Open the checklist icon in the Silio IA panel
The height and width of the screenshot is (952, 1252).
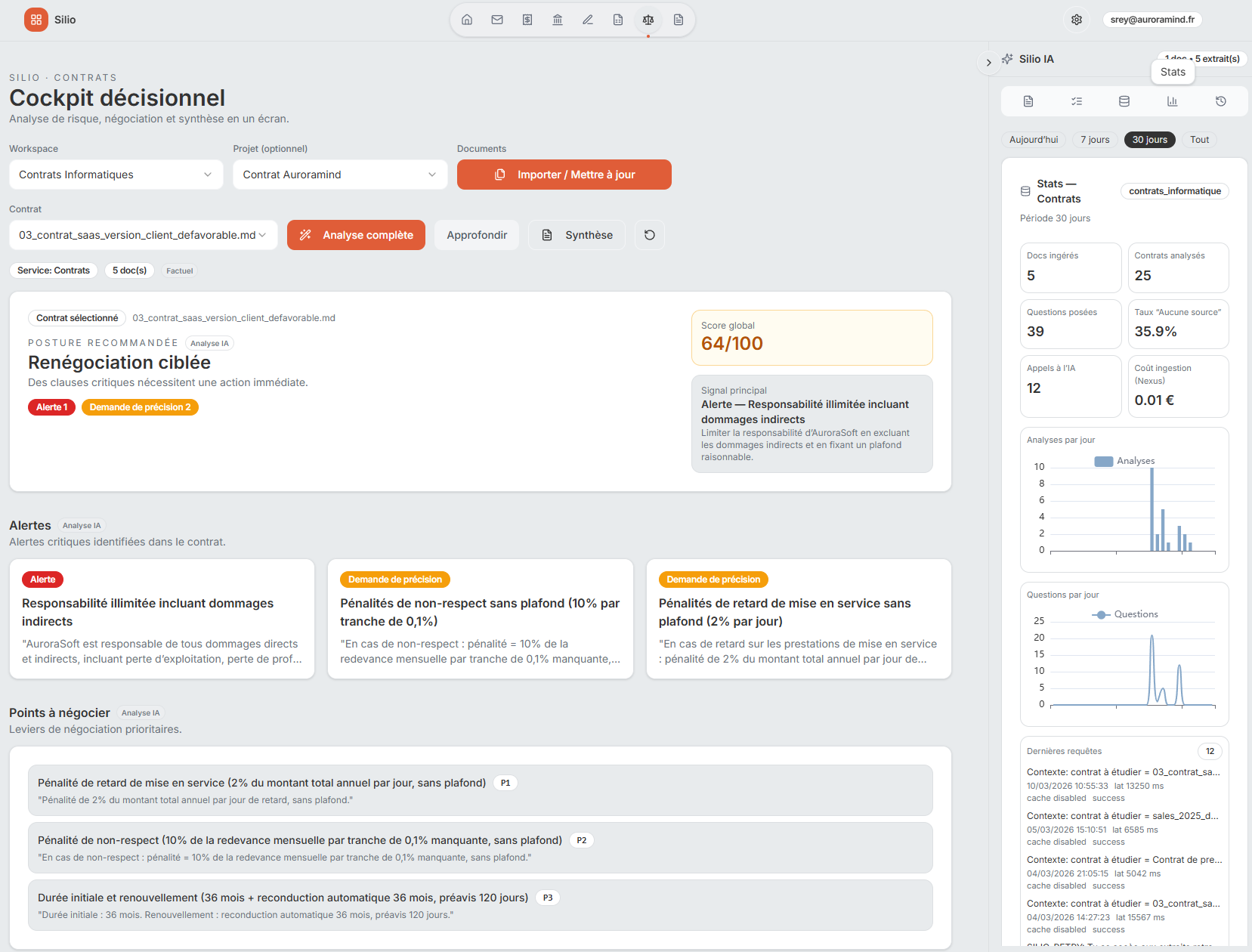[1076, 100]
